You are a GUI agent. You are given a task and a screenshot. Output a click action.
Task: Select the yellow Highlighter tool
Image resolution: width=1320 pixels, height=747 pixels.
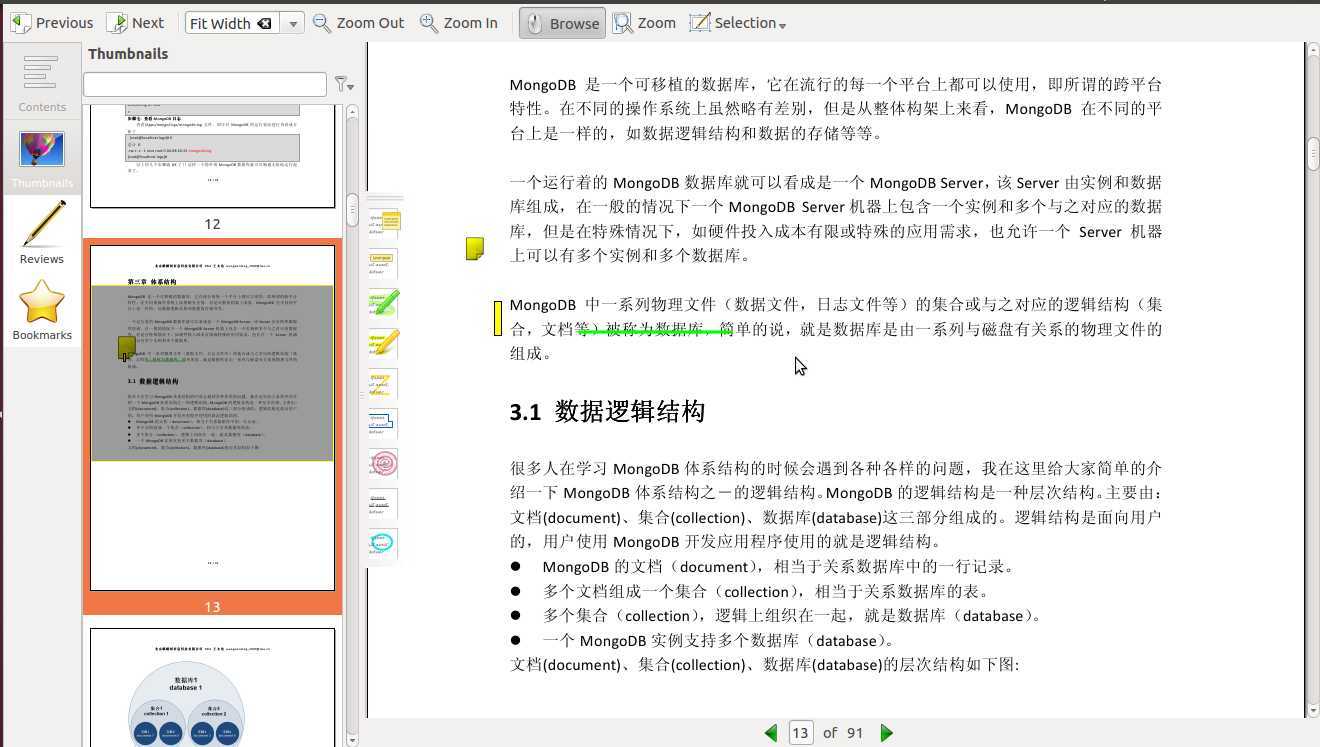pos(383,344)
